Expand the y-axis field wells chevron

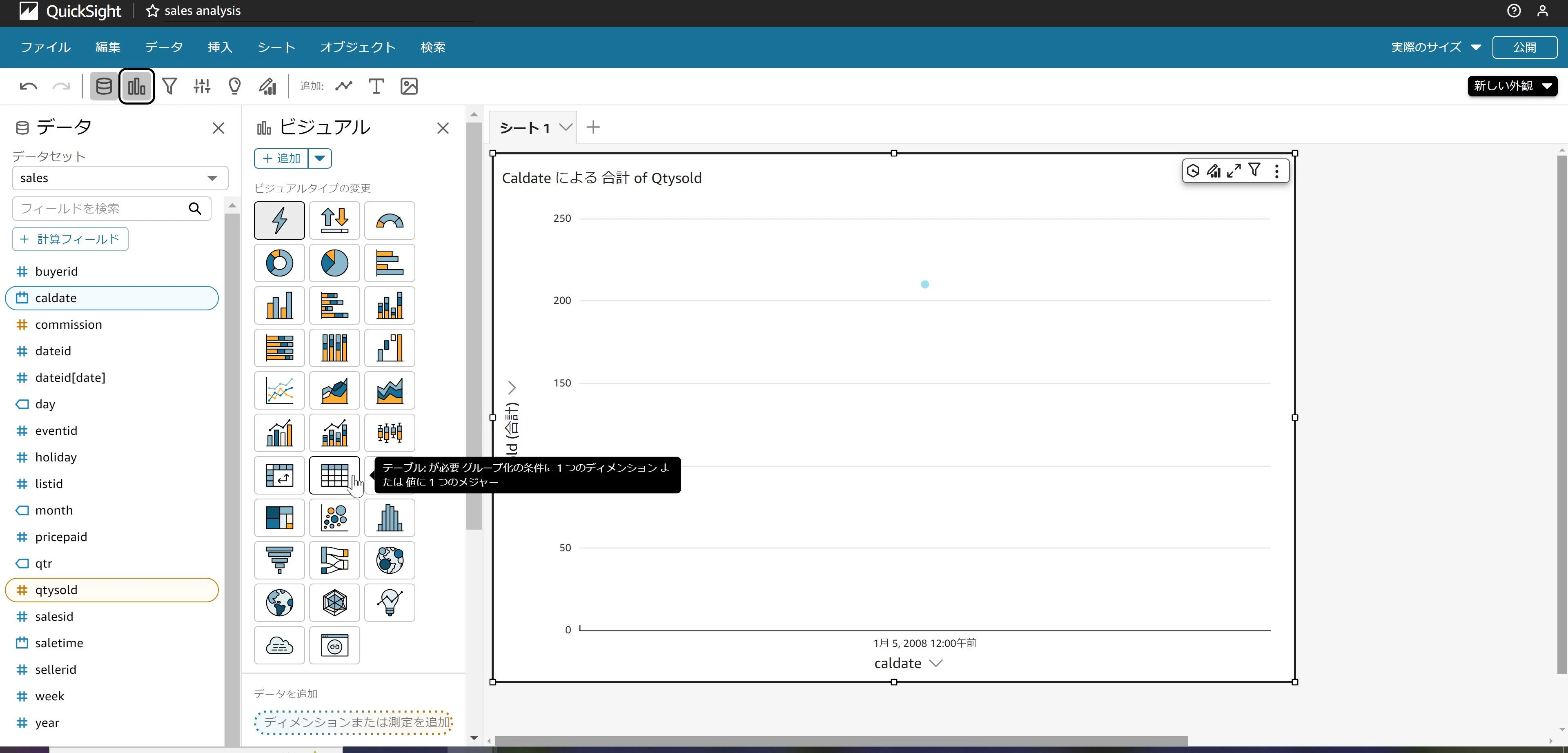click(512, 388)
